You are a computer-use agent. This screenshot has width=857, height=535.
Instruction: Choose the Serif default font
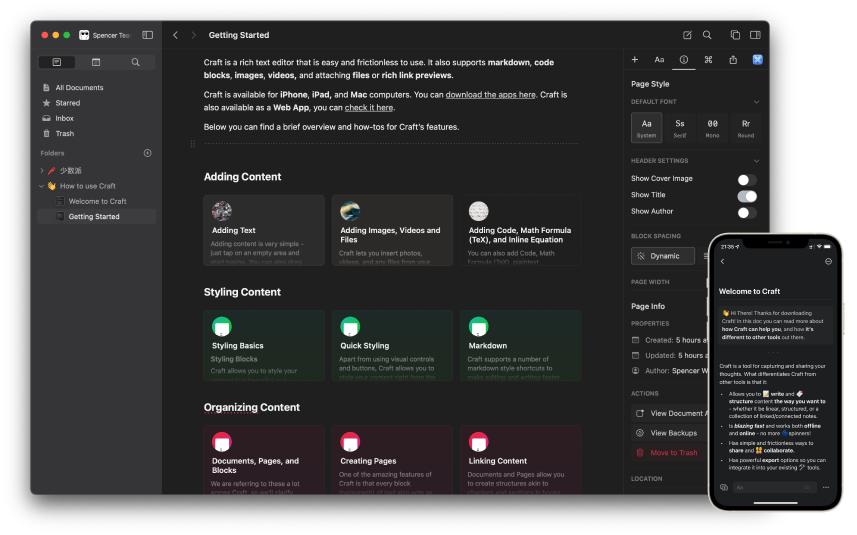click(680, 128)
